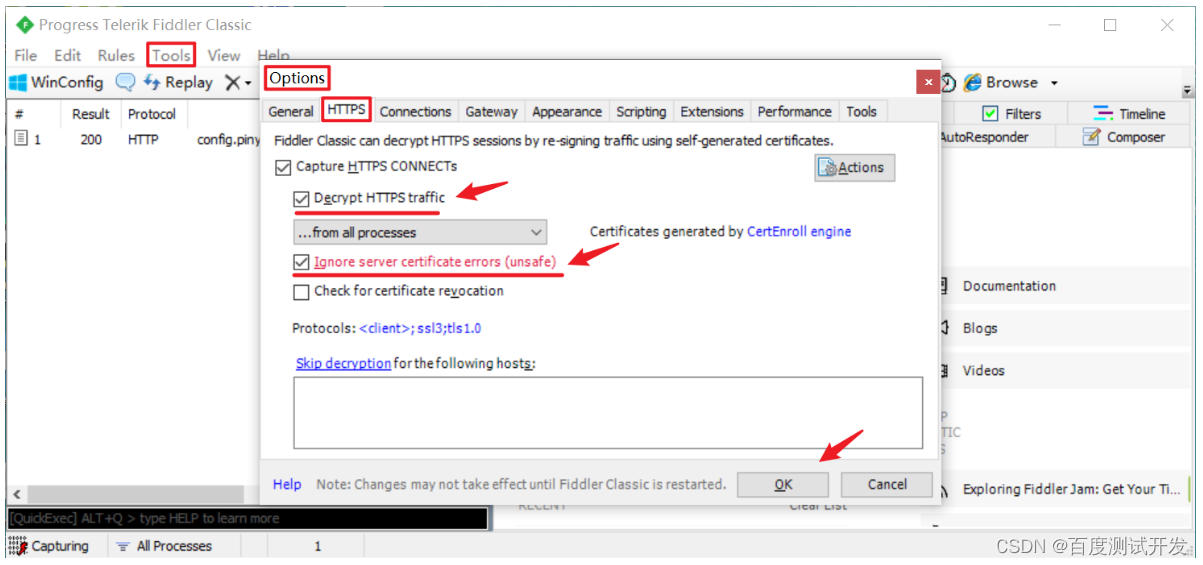Toggle Ignore server certificate errors checkbox

click(x=301, y=262)
